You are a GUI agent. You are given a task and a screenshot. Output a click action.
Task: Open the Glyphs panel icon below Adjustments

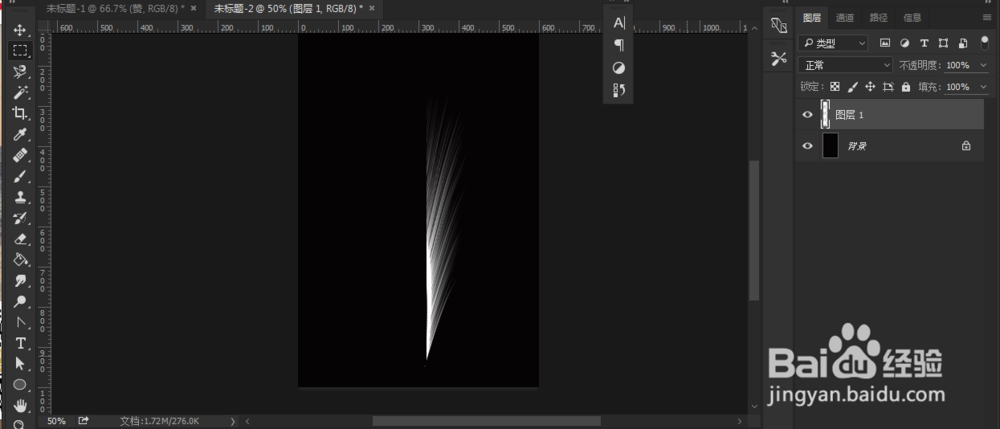619,91
